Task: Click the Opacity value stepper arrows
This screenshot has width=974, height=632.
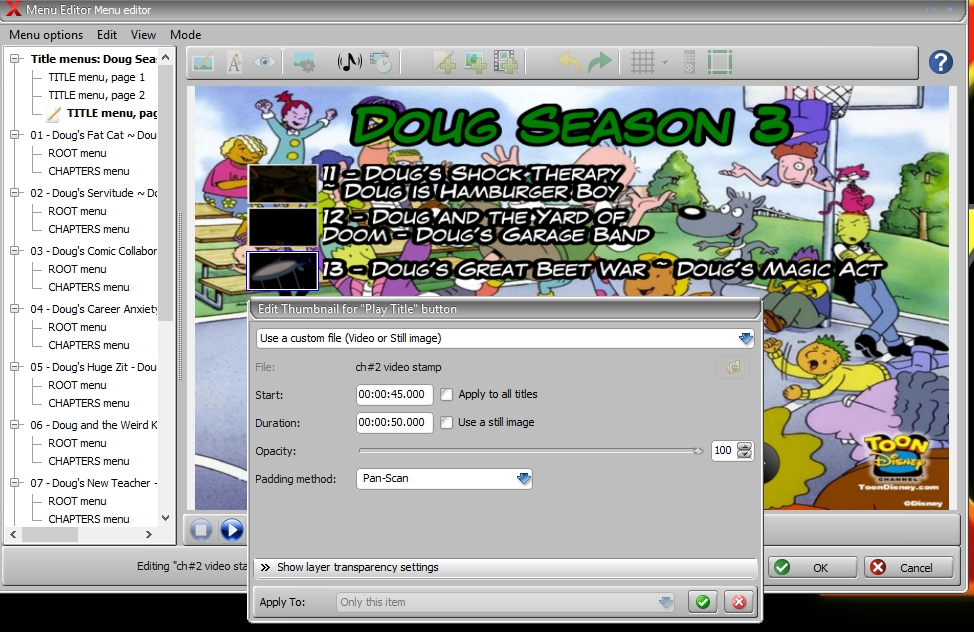Action: point(744,451)
